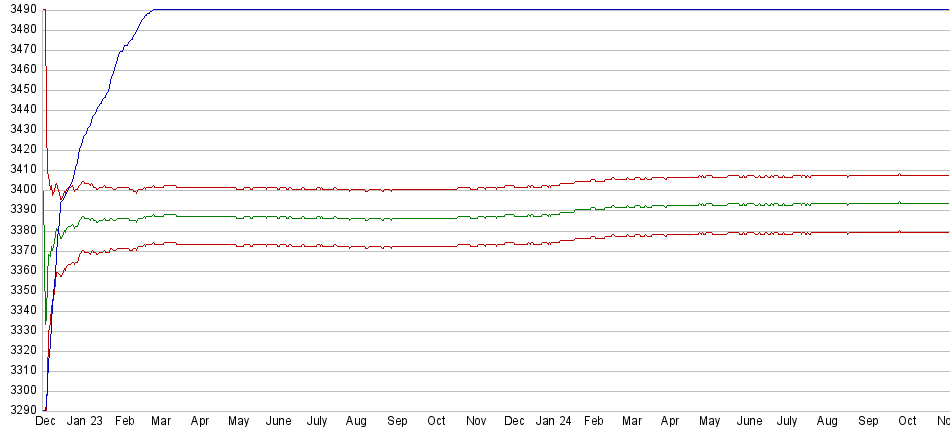Viewport: 950px width, 435px height.
Task: Select the 3400 y-axis value
Action: (x=19, y=190)
